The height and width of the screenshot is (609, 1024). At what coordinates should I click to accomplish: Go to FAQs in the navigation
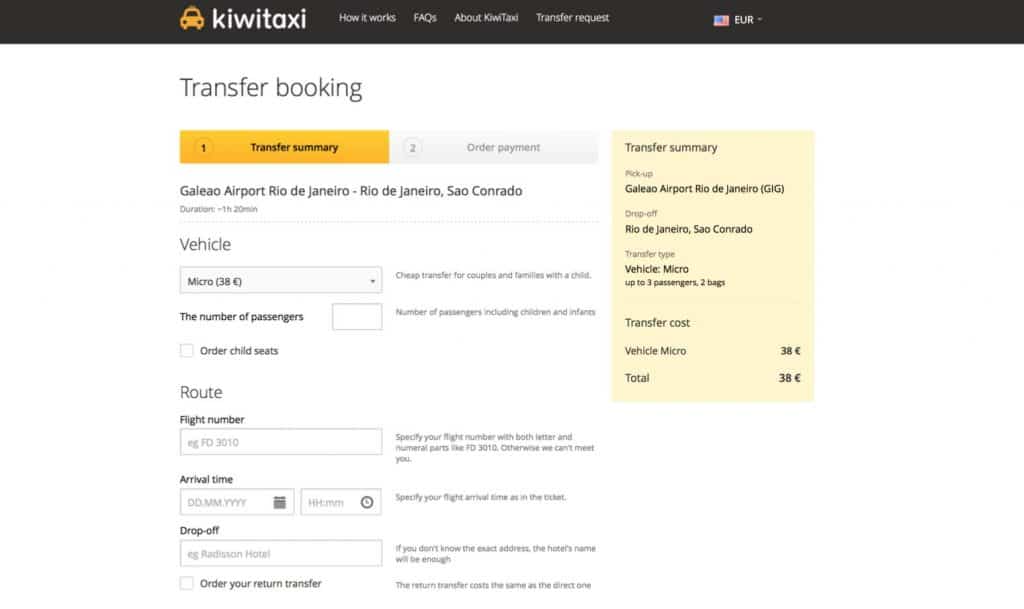[x=425, y=18]
